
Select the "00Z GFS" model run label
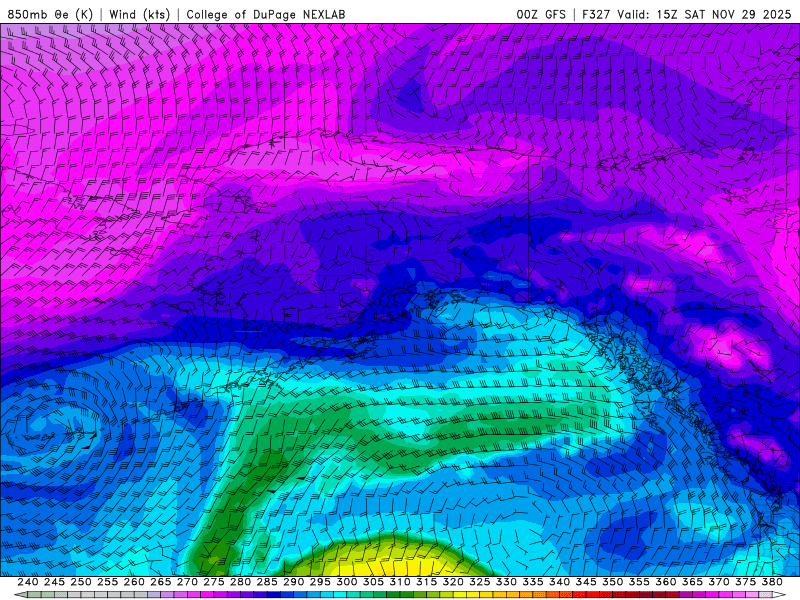[x=541, y=14]
